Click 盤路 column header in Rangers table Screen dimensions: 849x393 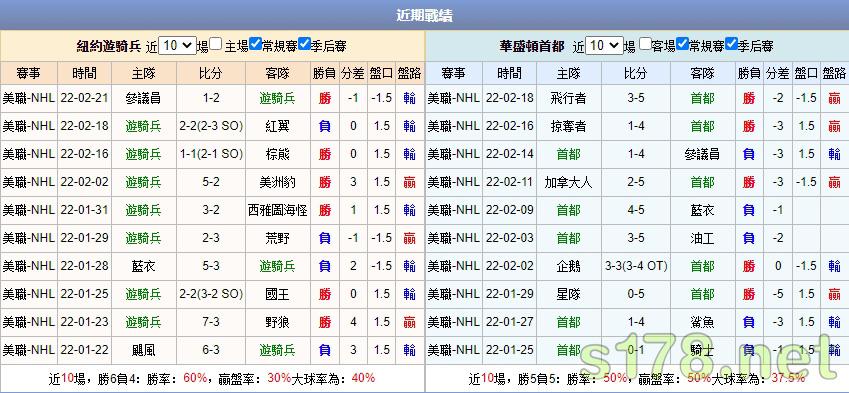409,73
